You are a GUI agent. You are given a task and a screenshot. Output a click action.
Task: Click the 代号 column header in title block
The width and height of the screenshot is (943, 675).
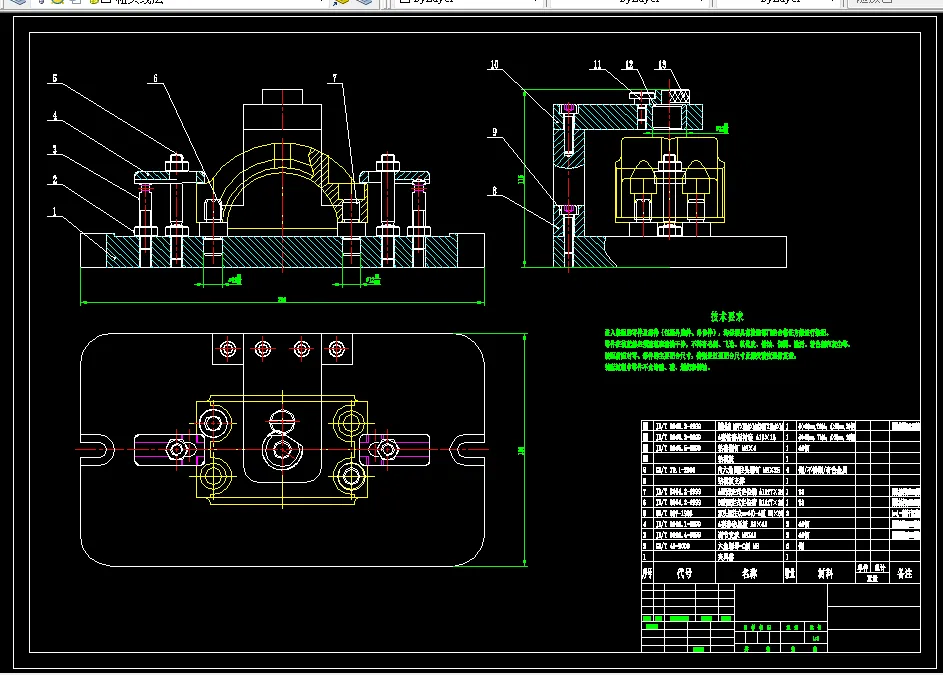pyautogui.click(x=684, y=574)
